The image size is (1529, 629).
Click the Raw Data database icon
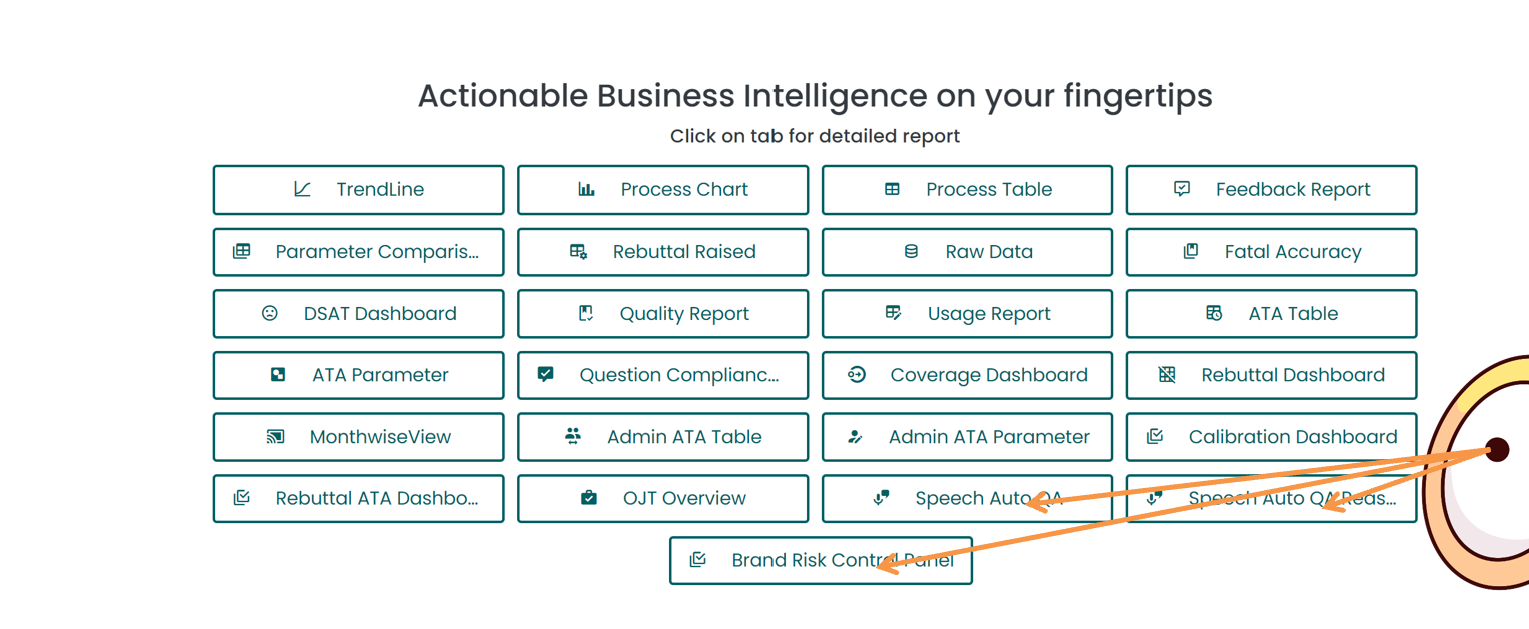(911, 251)
